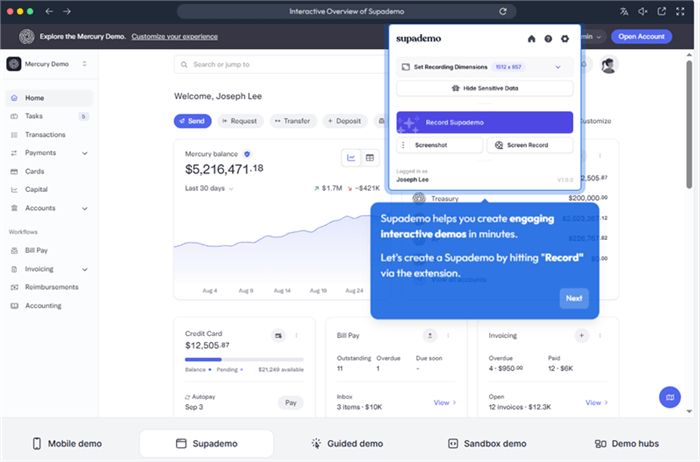
Task: Open the floating guide map button
Action: point(670,397)
